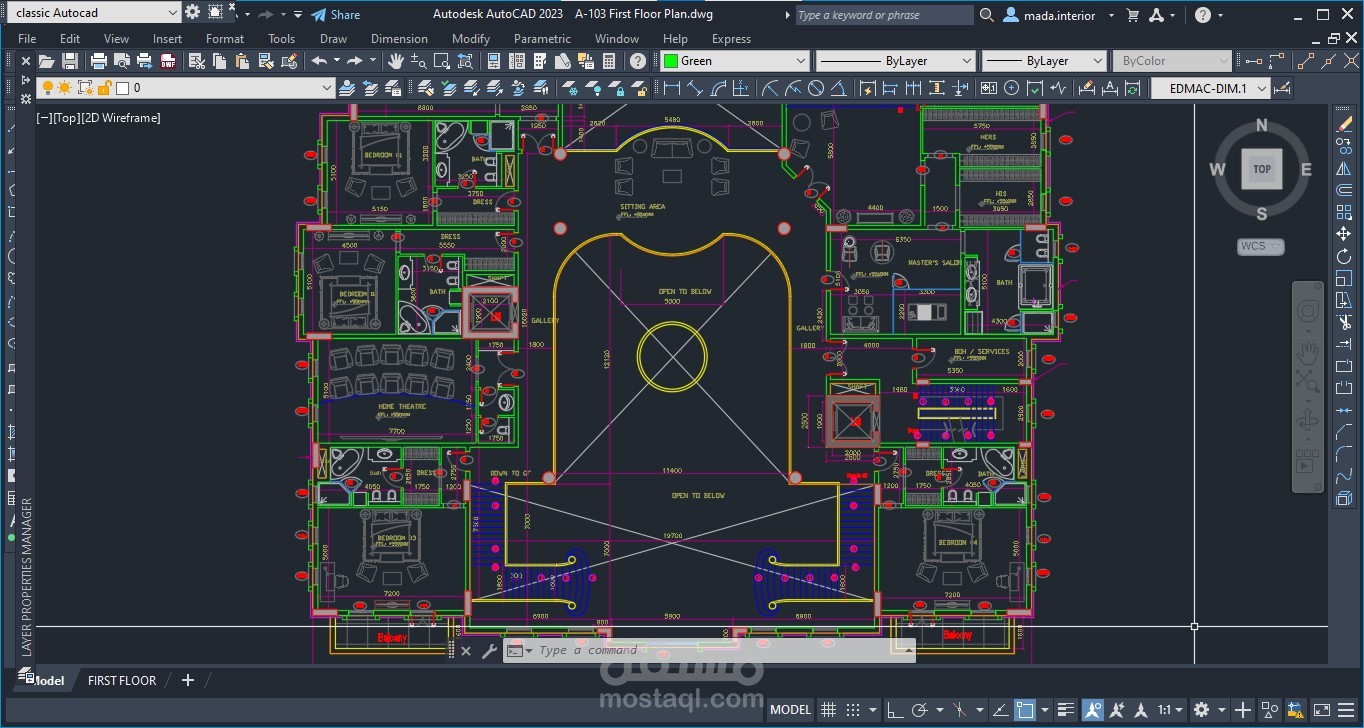Toggle annotation visibility in status bar
This screenshot has height=728, width=1364.
coord(1093,710)
